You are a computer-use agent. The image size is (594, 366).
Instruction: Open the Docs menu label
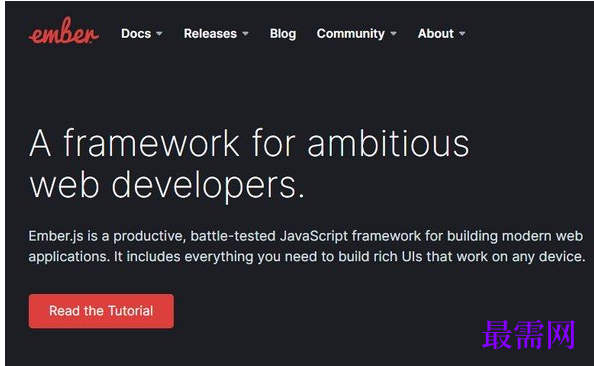point(136,33)
